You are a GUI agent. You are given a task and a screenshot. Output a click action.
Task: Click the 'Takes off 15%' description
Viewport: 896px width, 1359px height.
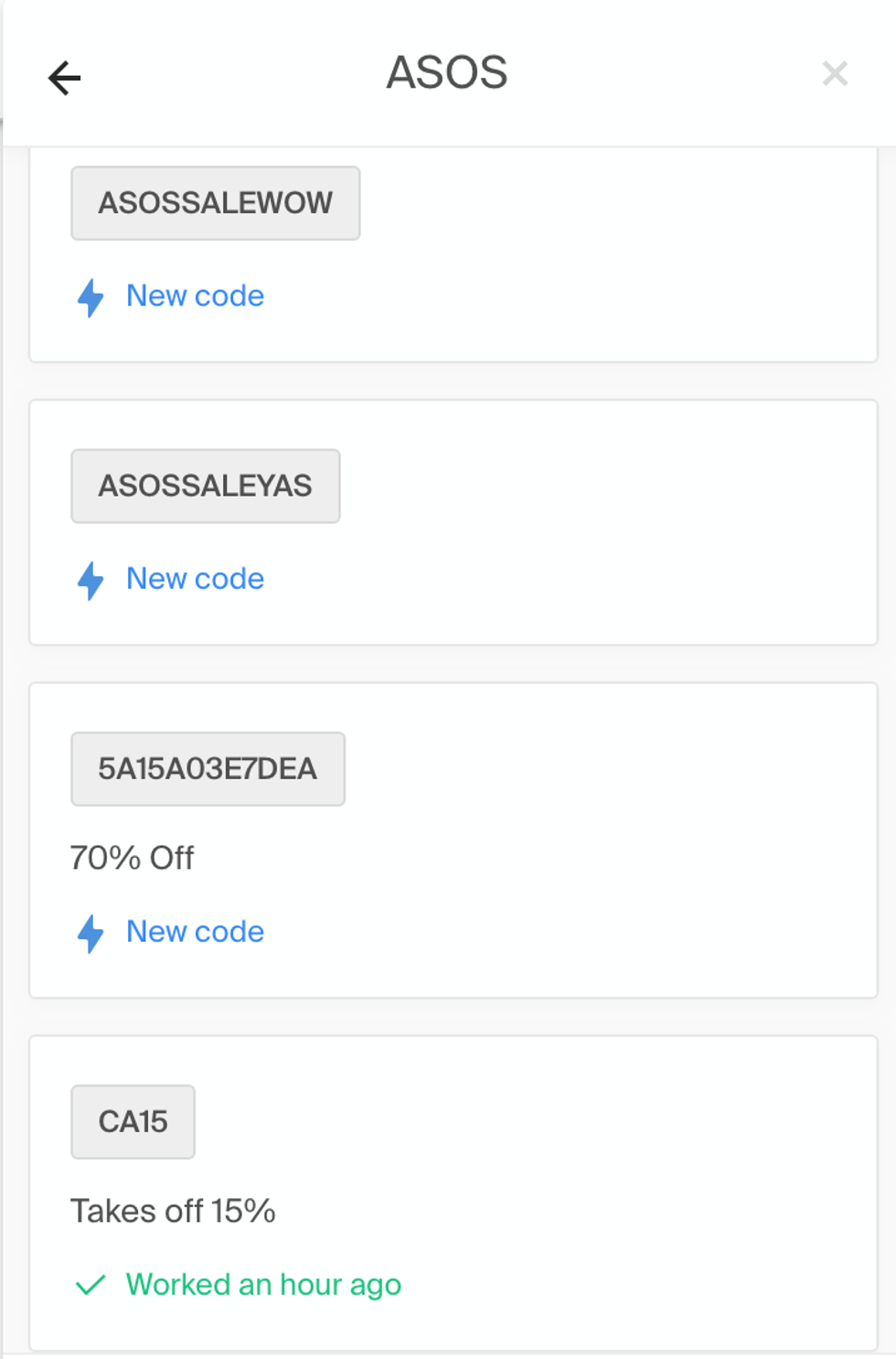[x=173, y=1211]
